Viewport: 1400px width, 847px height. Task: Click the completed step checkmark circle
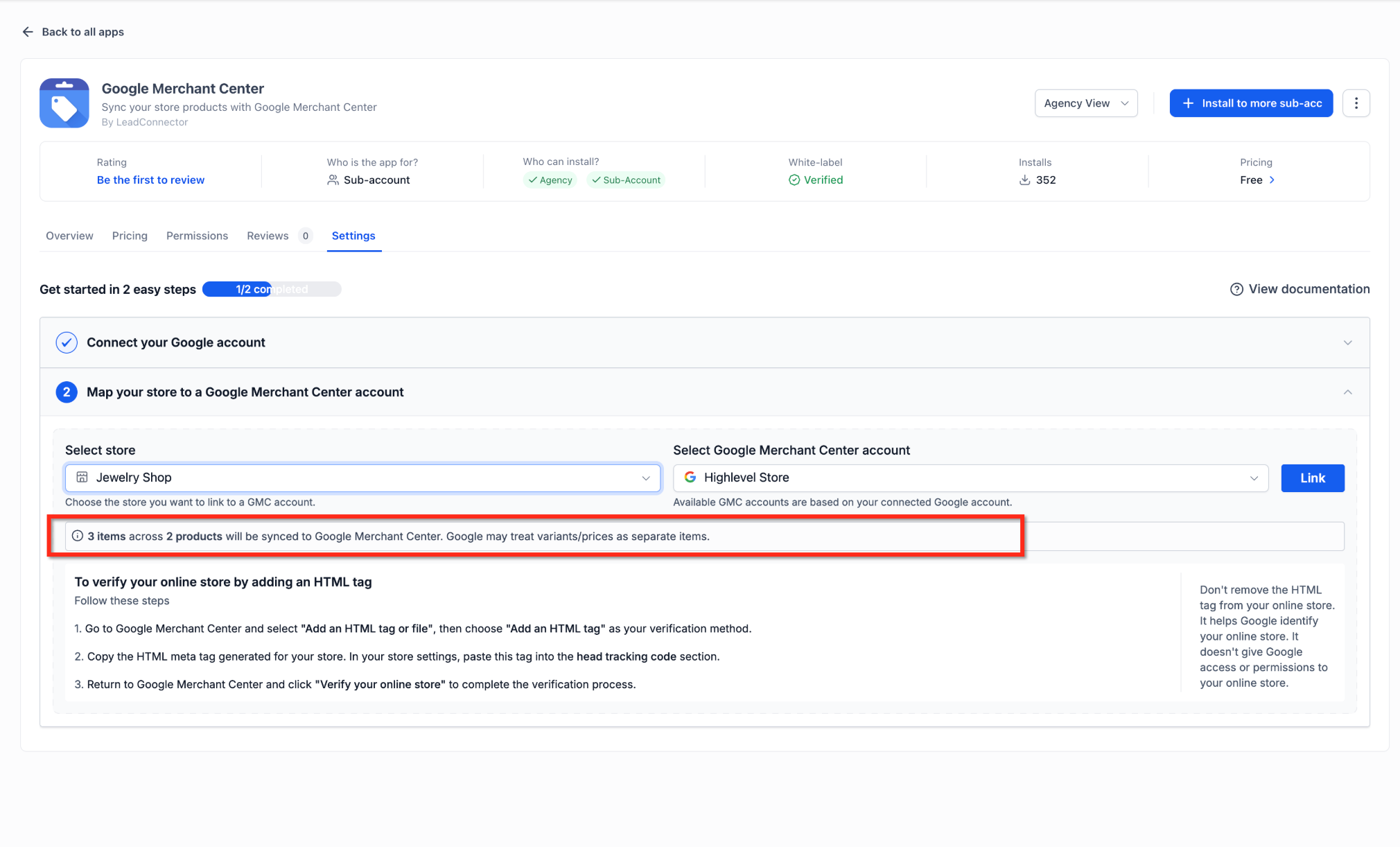[67, 342]
